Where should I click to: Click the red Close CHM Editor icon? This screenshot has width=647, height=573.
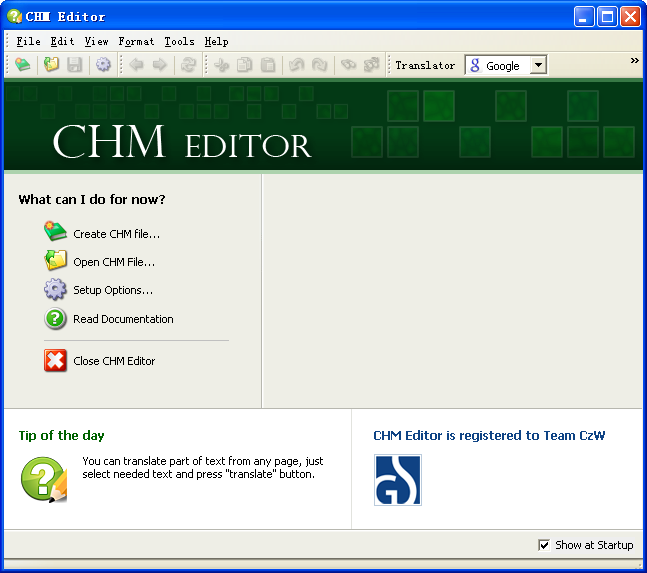click(x=55, y=361)
